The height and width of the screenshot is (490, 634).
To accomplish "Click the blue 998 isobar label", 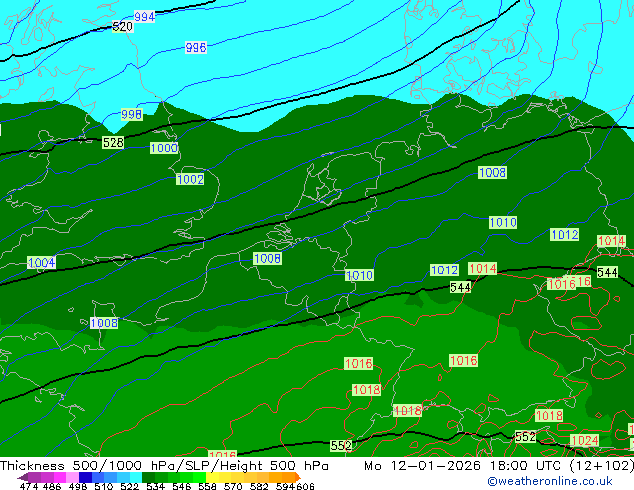I will (131, 114).
